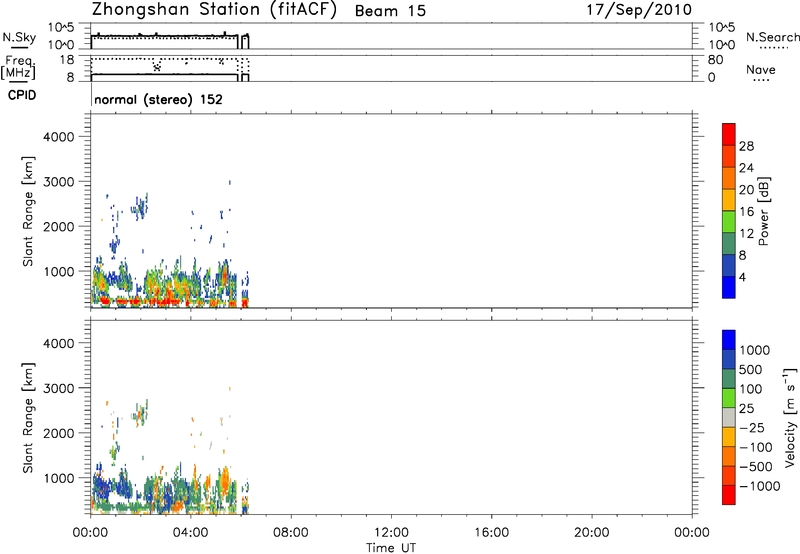Screen dimensions: 800x554
Task: Pick the bright blue bottom Power colorbar swatch
Action: point(729,287)
